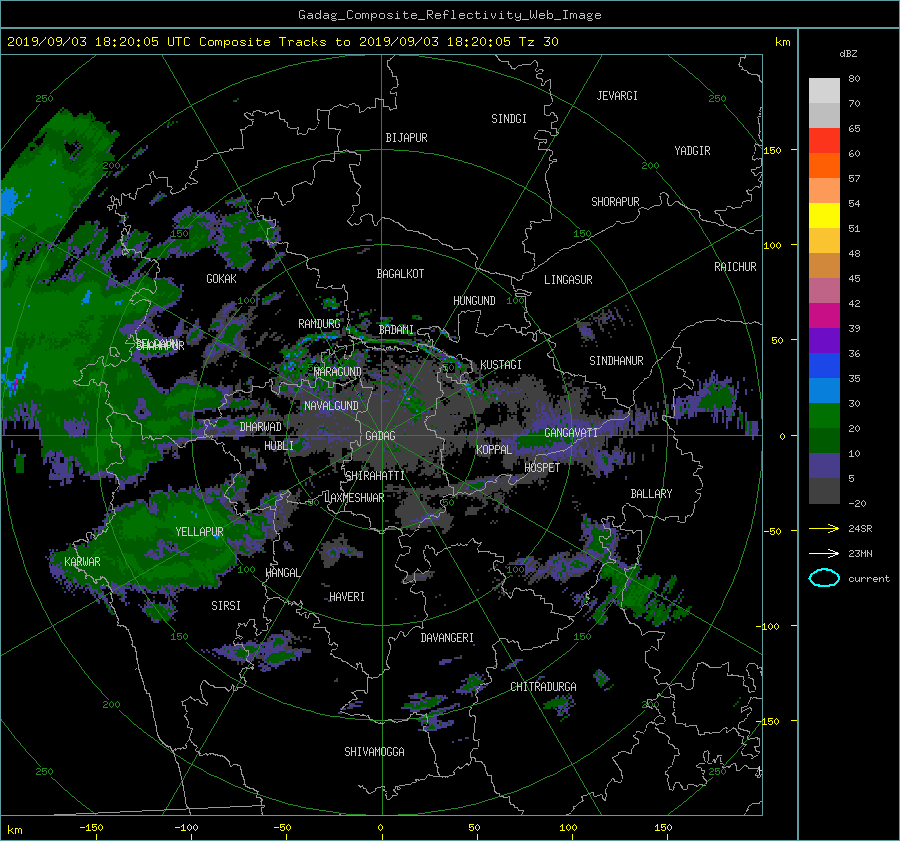
Task: Select the DHARWAD city label
Action: point(261,427)
